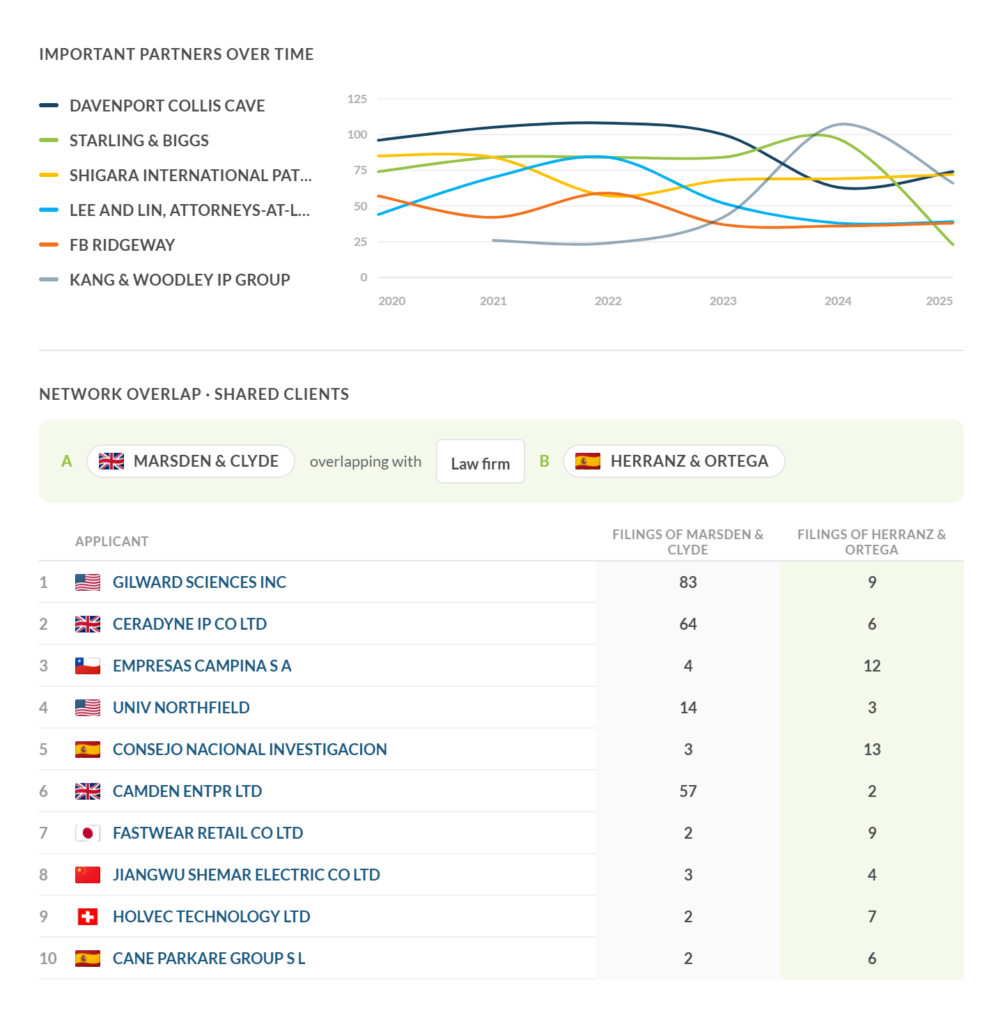
Task: Click Herranz filings value 12 for Empresas Campina
Action: point(872,665)
